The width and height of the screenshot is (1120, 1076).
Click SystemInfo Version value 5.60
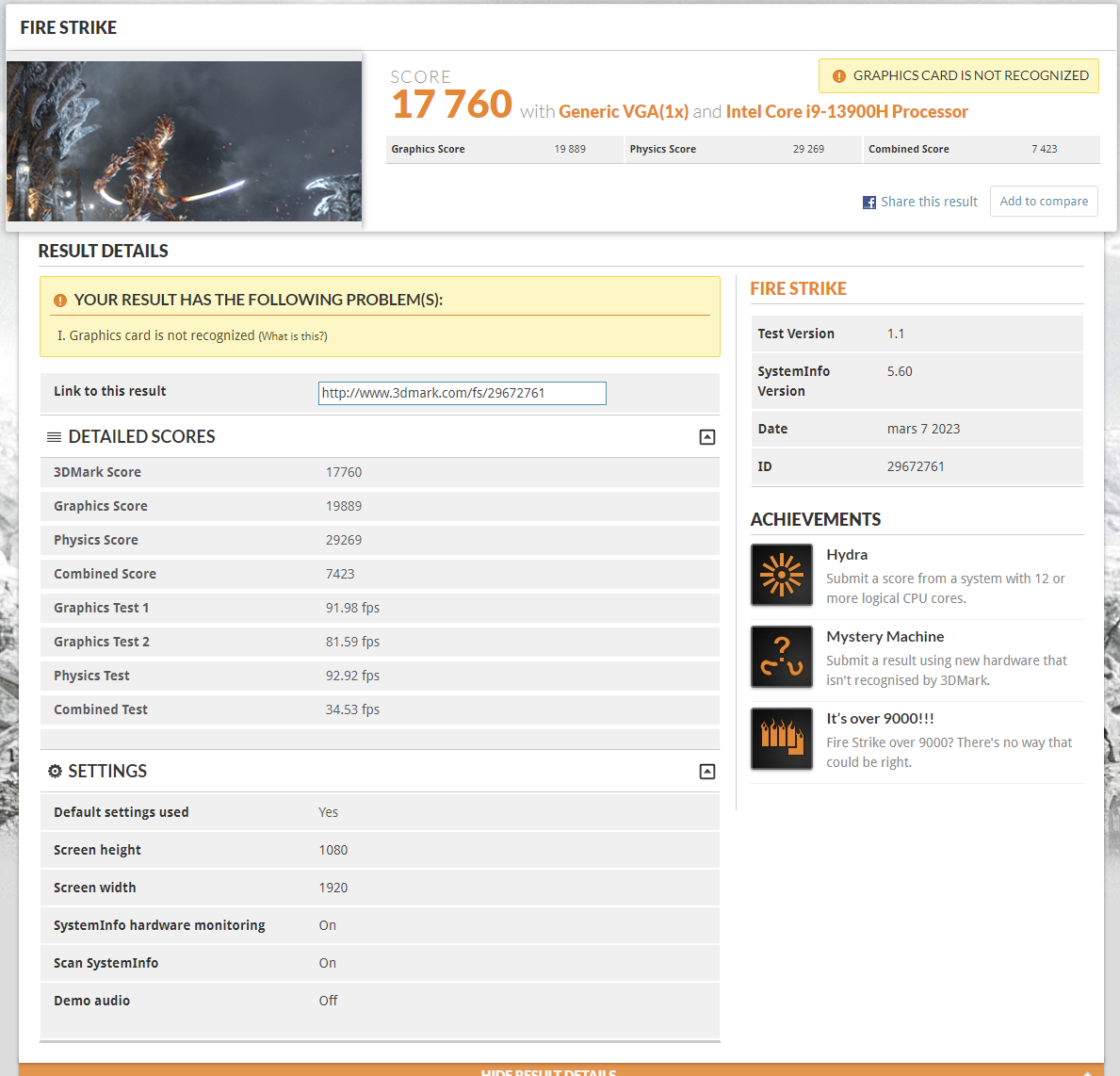pos(900,371)
